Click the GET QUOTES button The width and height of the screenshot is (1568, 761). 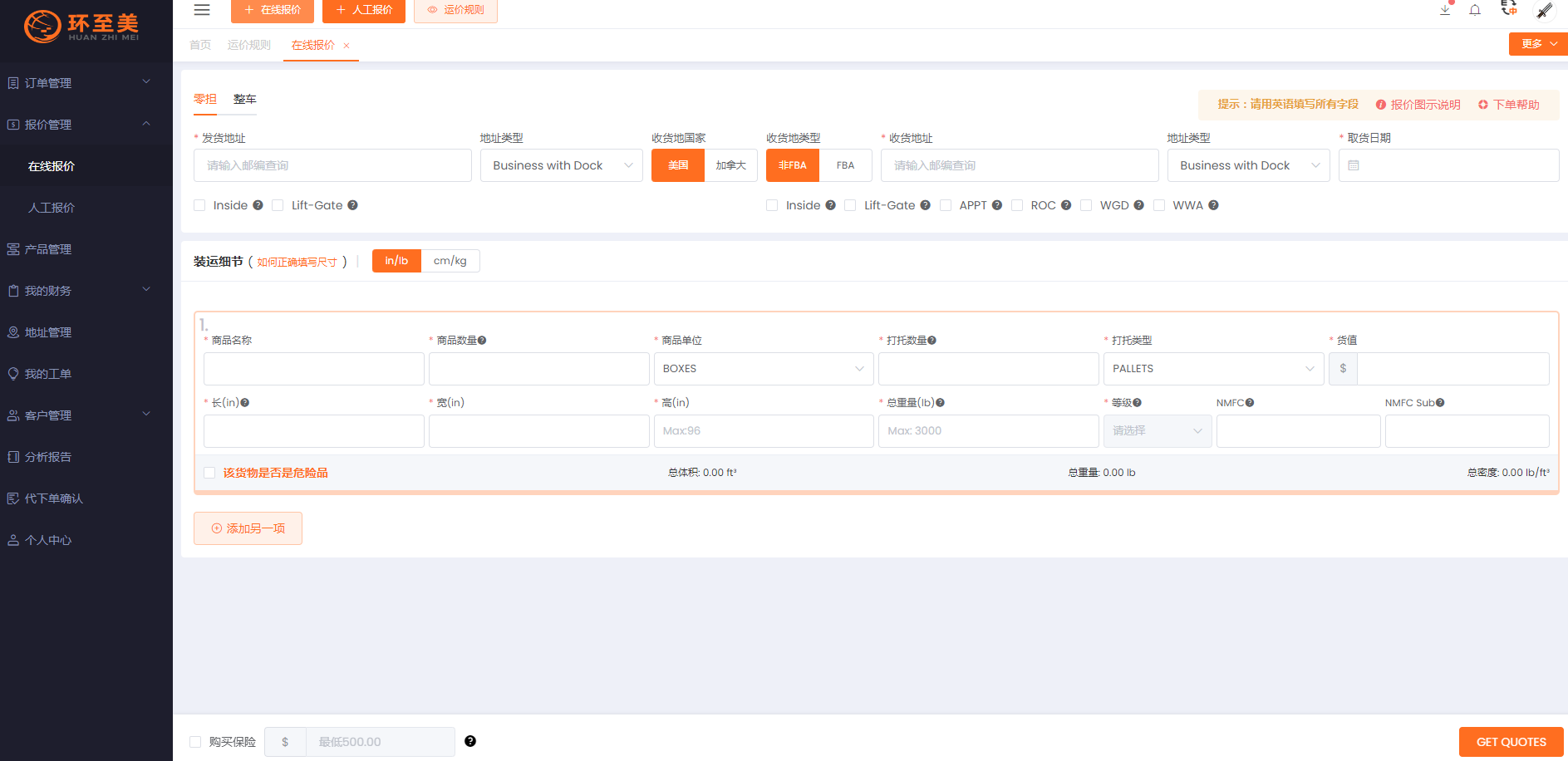click(x=1510, y=742)
